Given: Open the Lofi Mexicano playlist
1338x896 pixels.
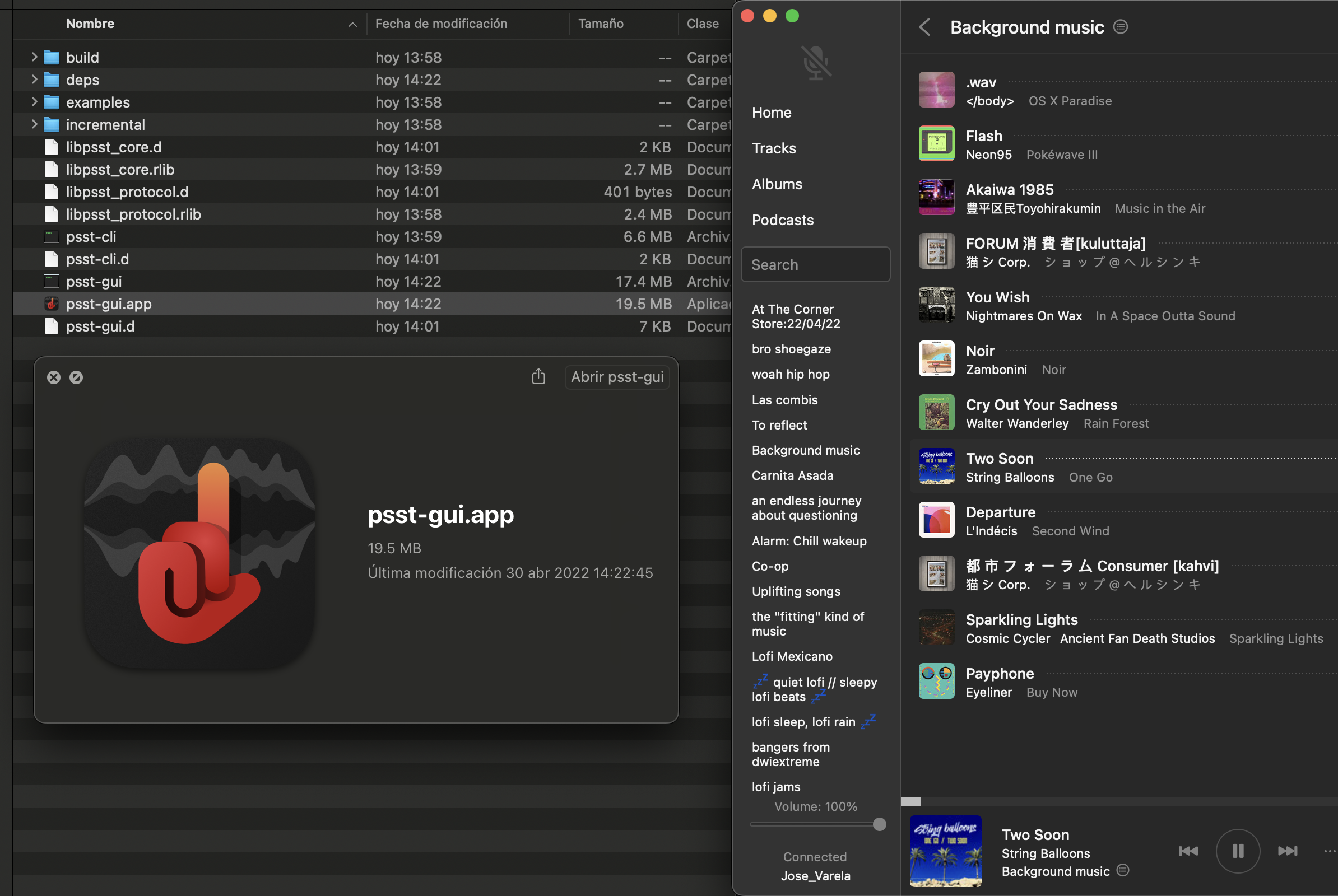Looking at the screenshot, I should pyautogui.click(x=792, y=656).
